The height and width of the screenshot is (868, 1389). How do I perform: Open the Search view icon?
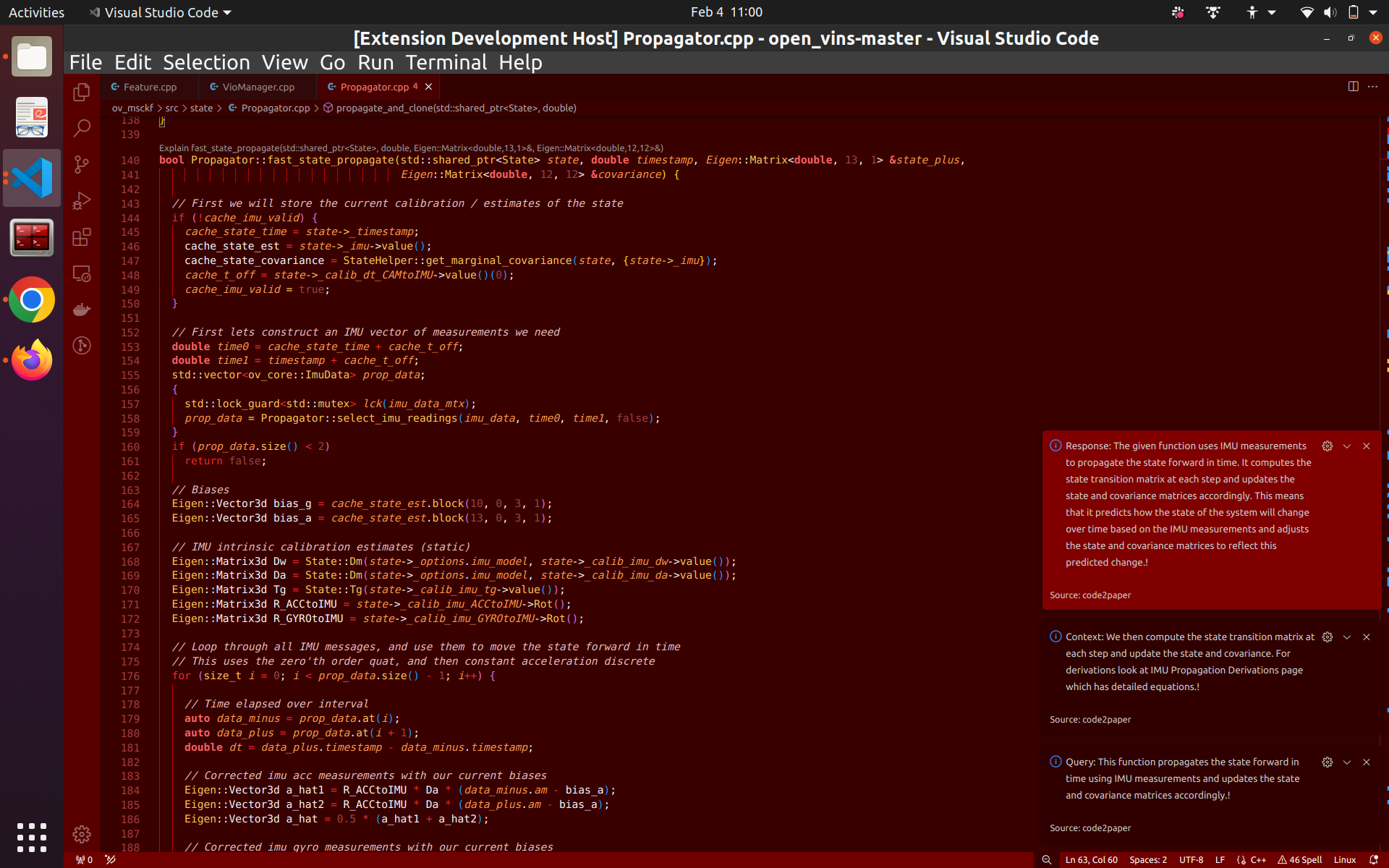pyautogui.click(x=82, y=128)
